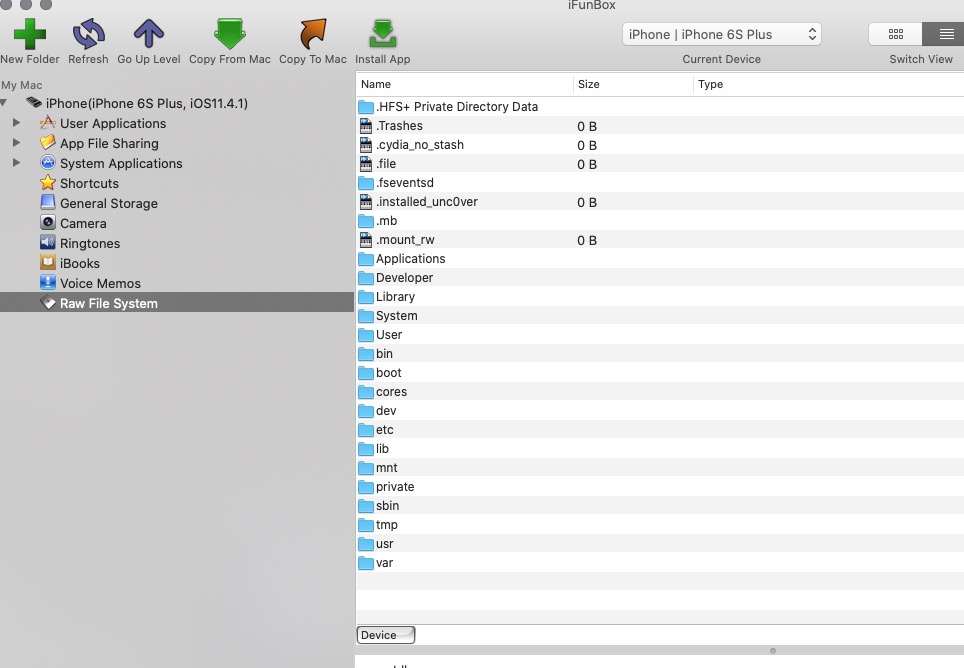This screenshot has height=668, width=964.
Task: Select the Developer folder icon
Action: 366,278
